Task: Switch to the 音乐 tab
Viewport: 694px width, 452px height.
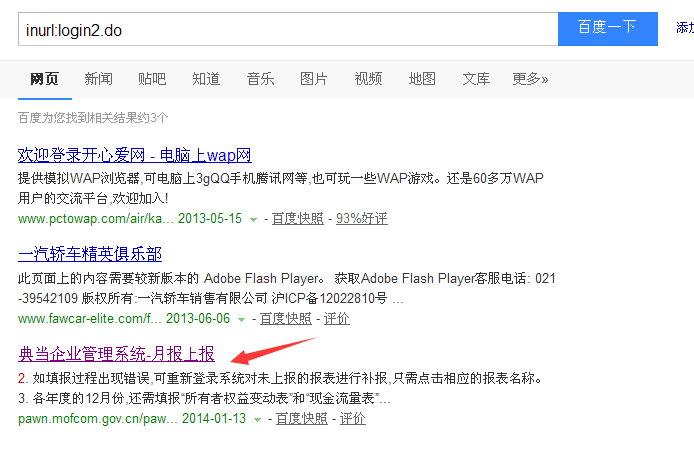Action: [x=260, y=79]
